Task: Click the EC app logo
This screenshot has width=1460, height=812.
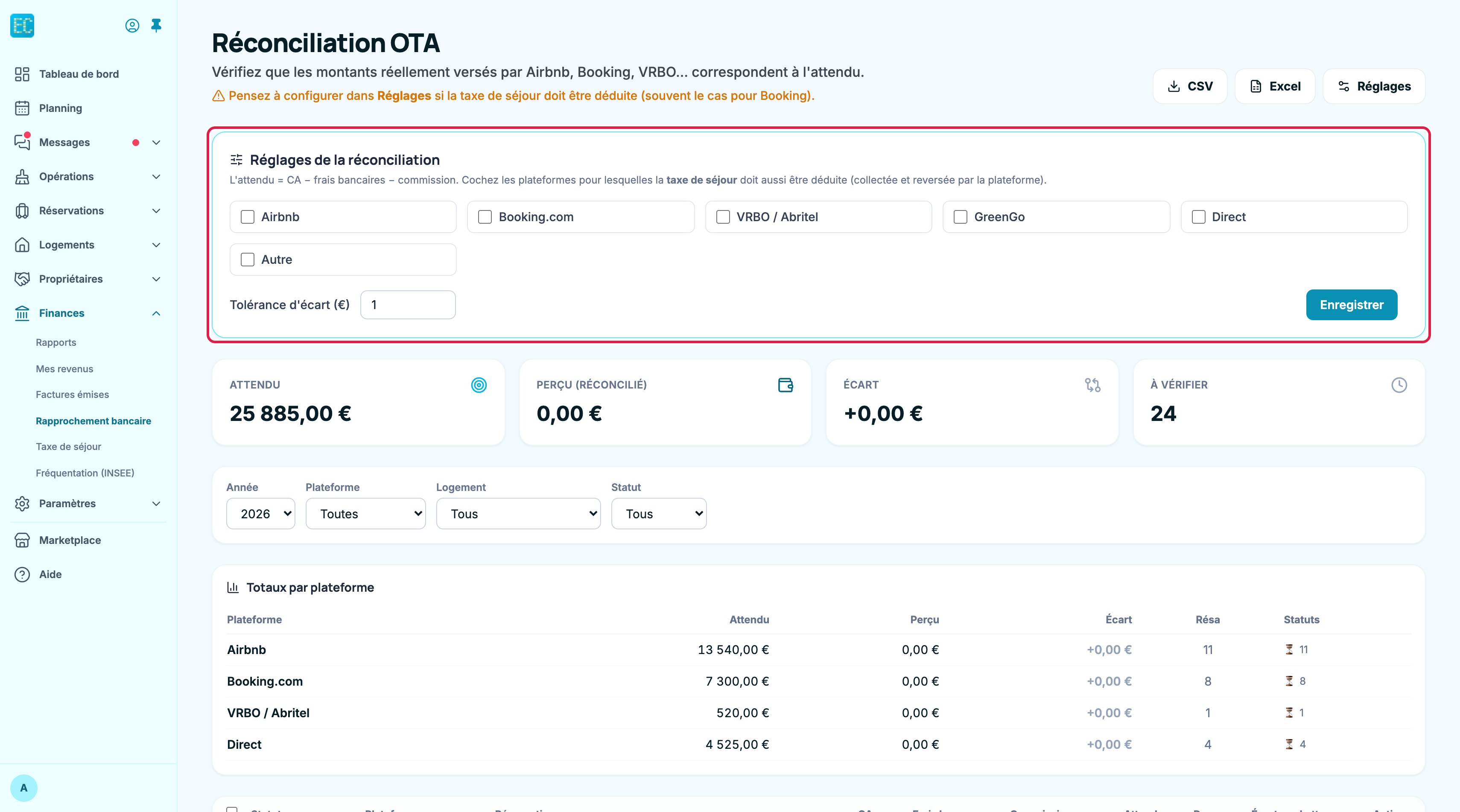Action: (x=22, y=26)
